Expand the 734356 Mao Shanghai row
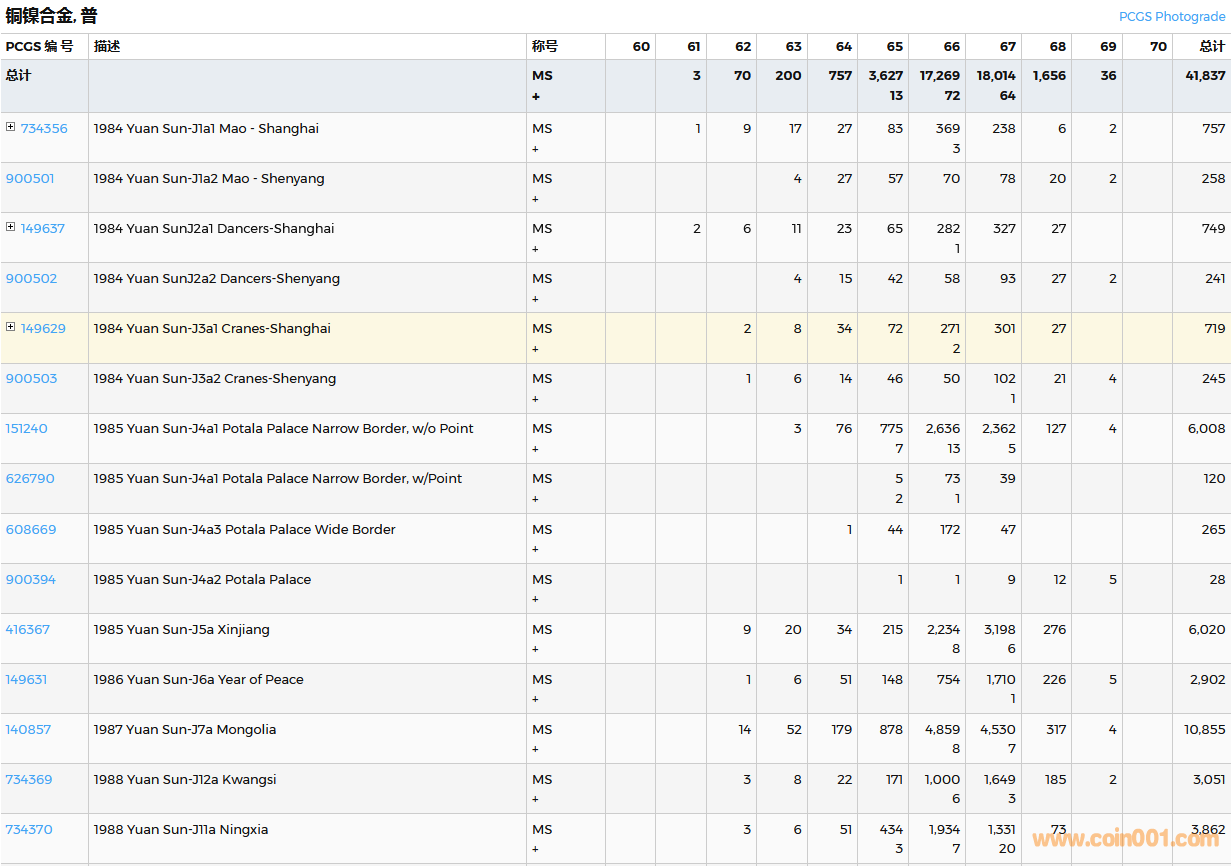Image resolution: width=1232 pixels, height=866 pixels. coord(11,127)
